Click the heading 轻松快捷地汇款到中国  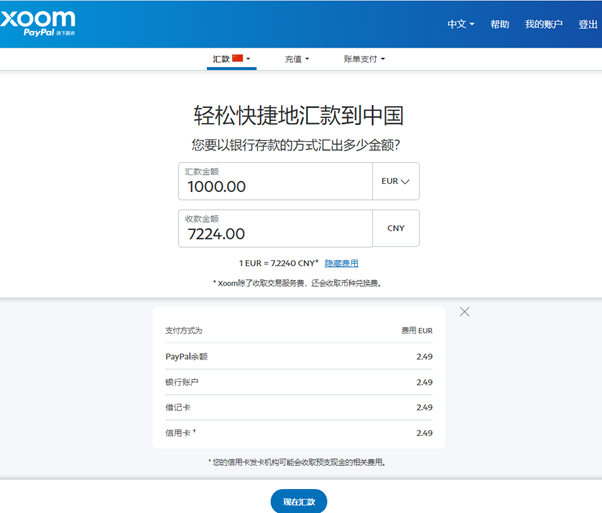coord(298,116)
